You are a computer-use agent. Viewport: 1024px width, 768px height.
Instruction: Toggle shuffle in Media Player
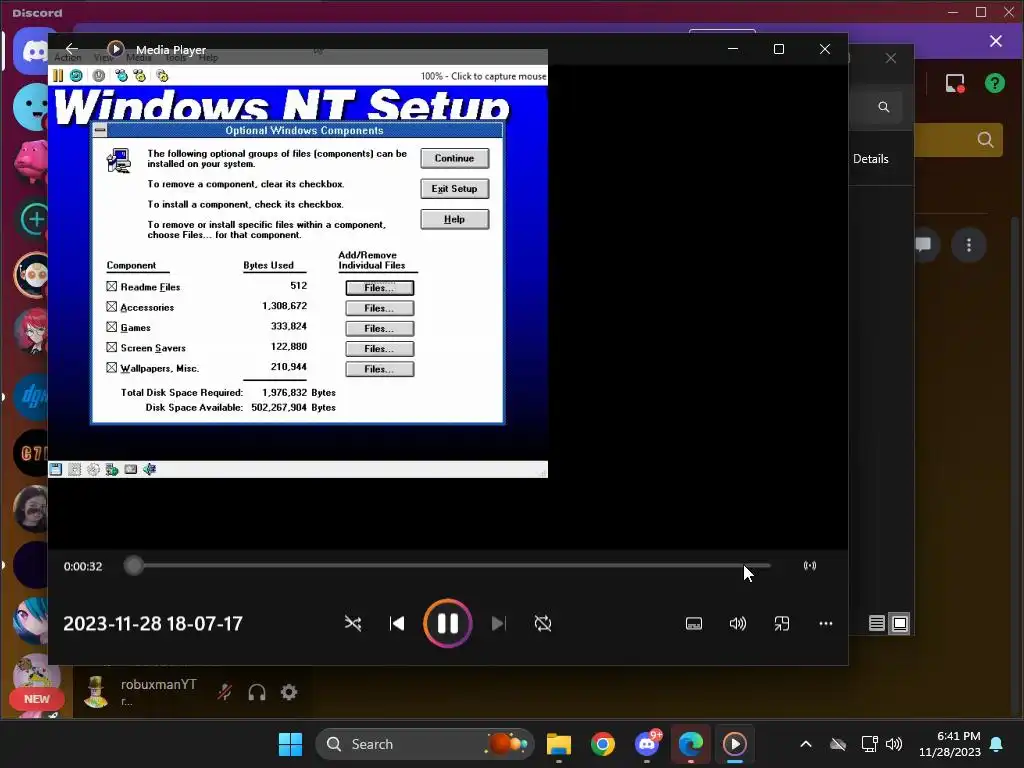pyautogui.click(x=353, y=624)
